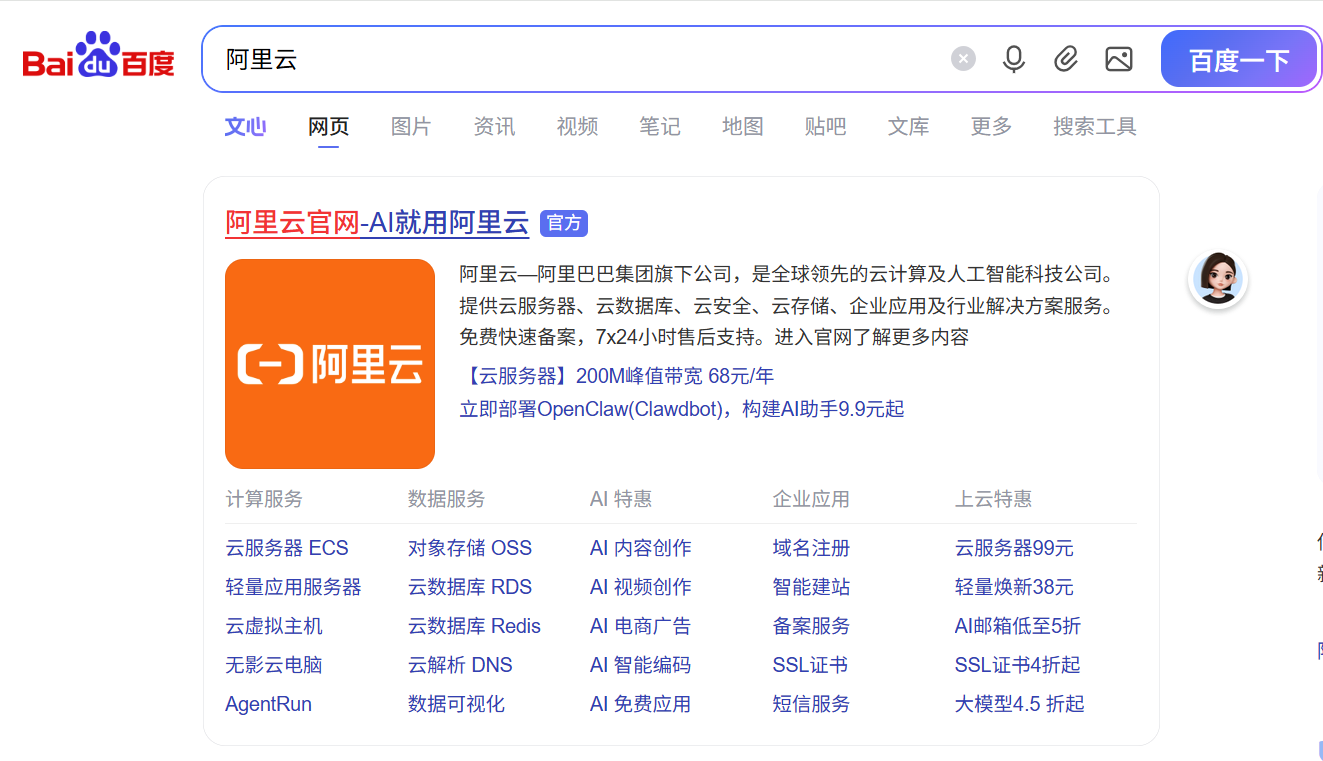
Task: Open the 贴吧 tab
Action: pos(825,127)
